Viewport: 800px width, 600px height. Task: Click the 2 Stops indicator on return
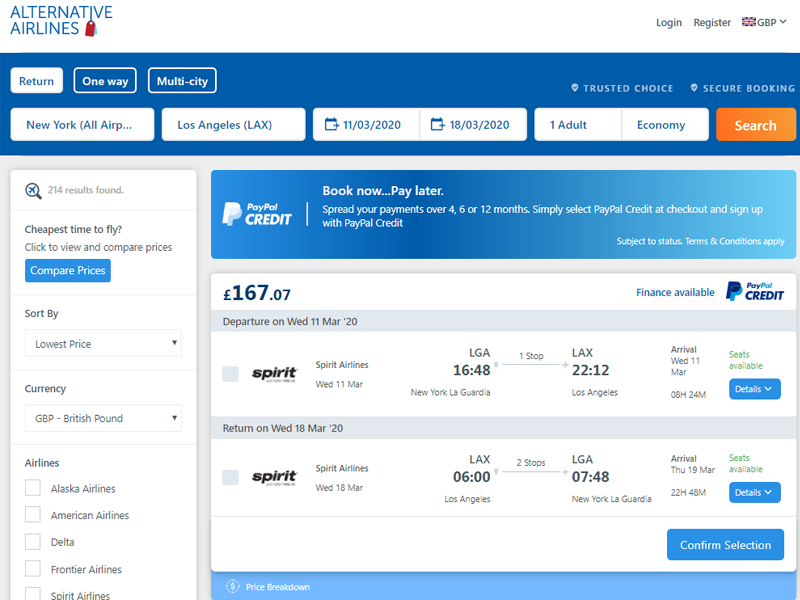click(531, 462)
